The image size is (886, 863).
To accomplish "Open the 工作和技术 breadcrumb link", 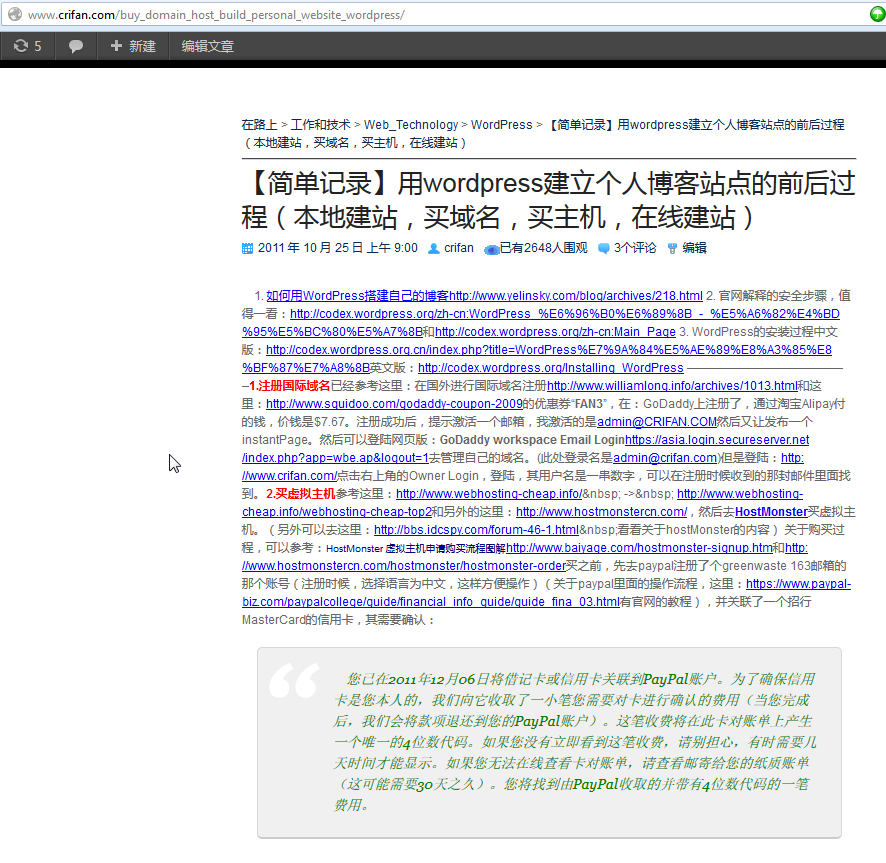I will tap(320, 124).
